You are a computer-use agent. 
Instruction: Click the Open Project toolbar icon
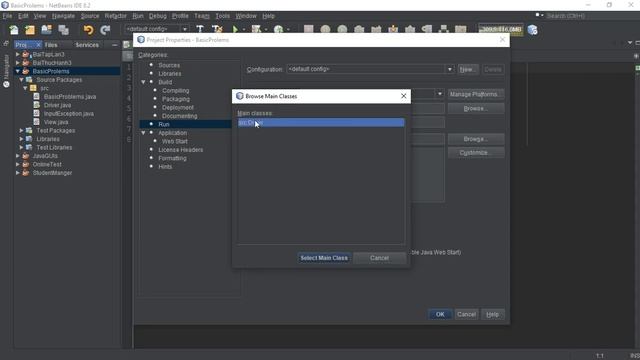pos(47,30)
